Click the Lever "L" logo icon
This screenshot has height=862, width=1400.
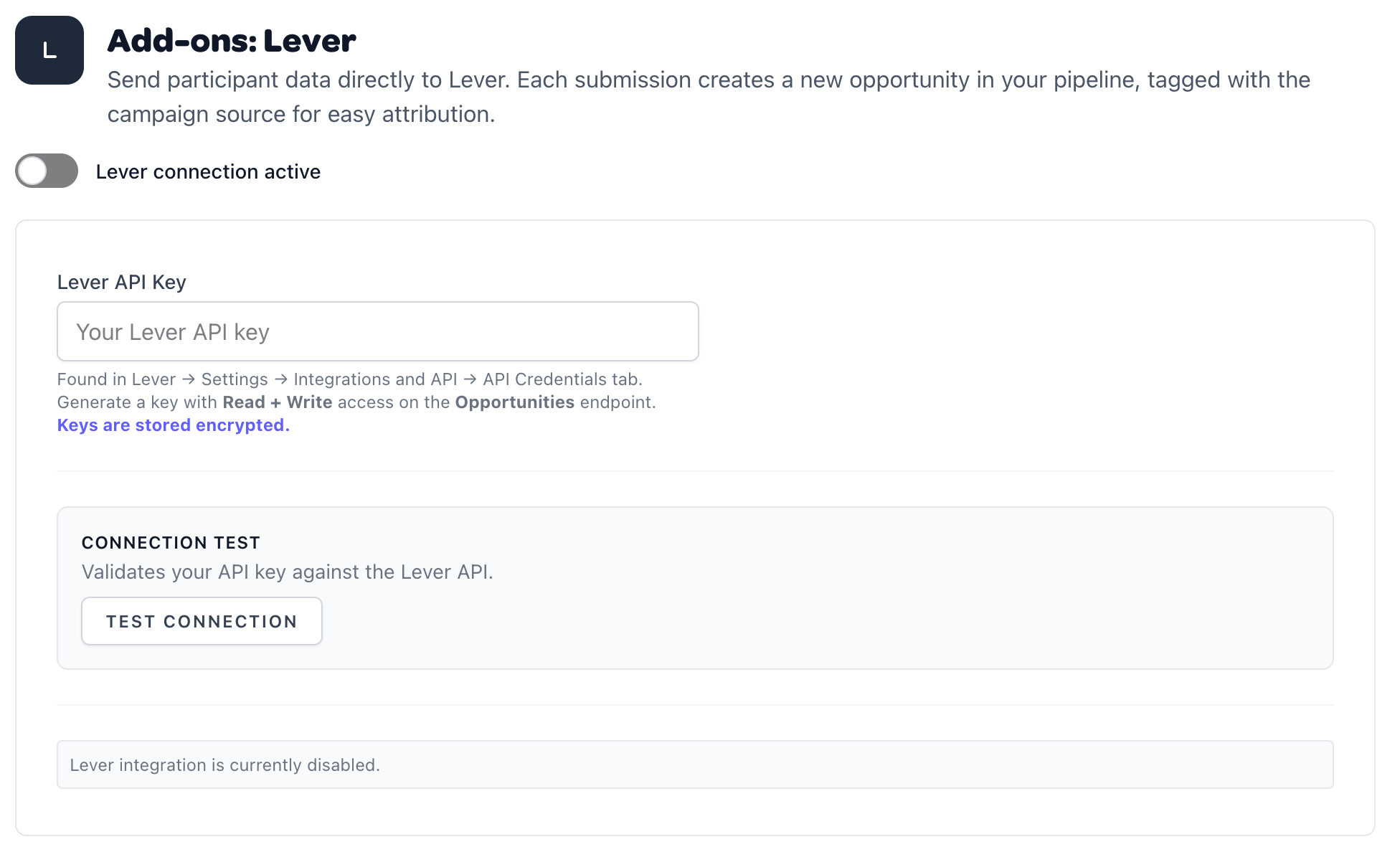coord(49,50)
